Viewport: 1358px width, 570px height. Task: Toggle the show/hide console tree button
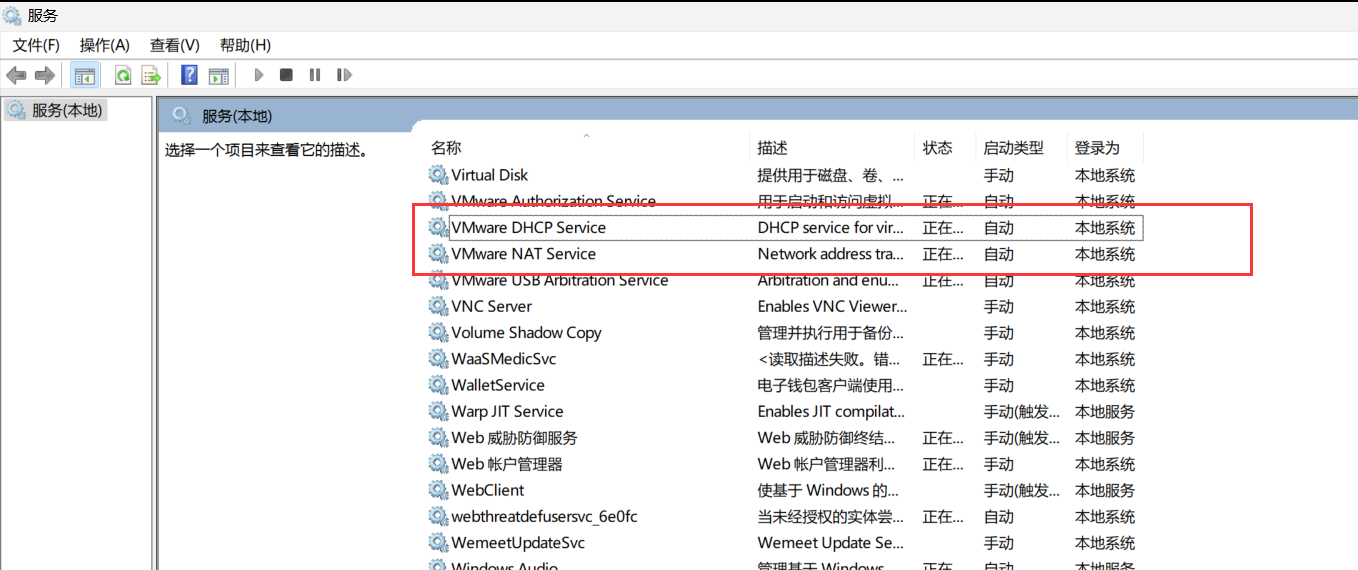(84, 75)
